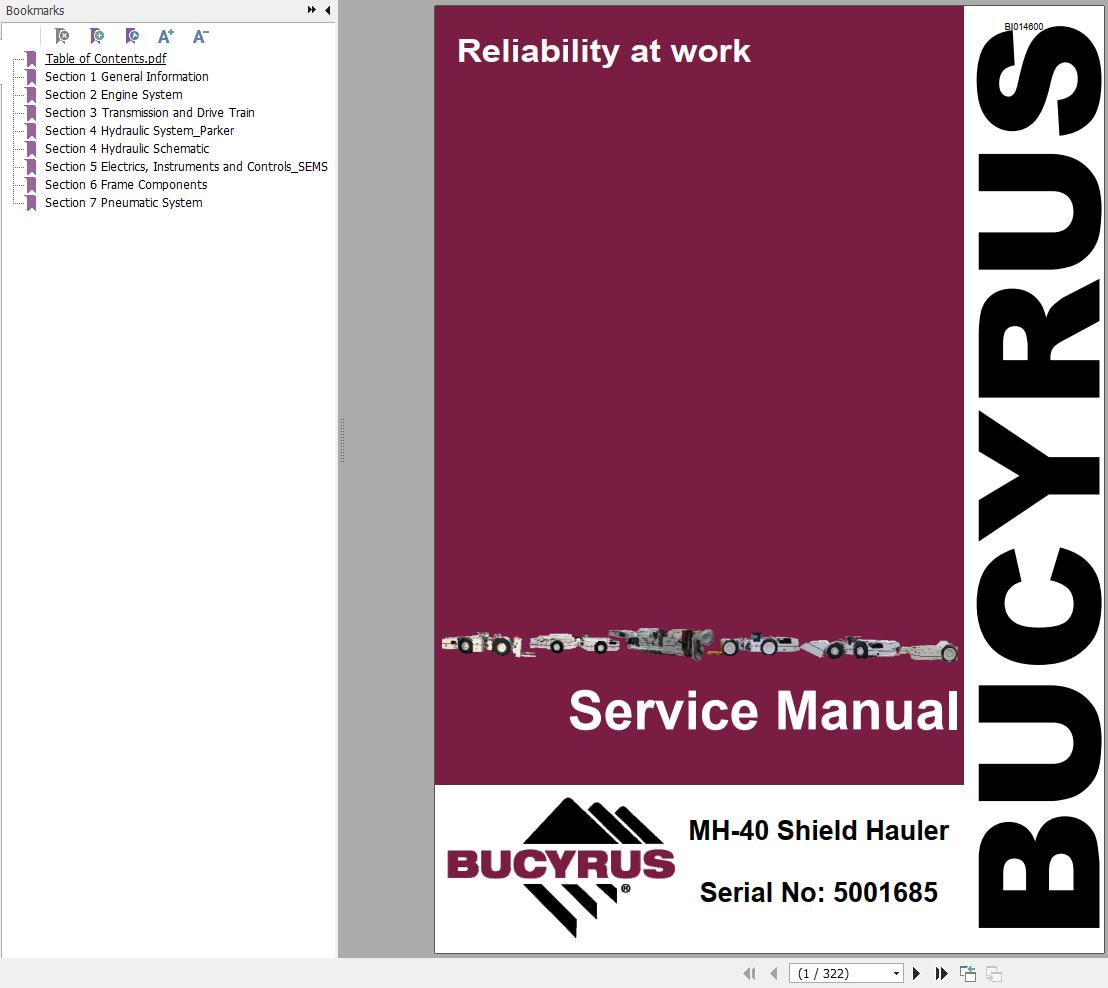Click the bookmark icon beside Section 4 Hydraulic System_Parker
Image resolution: width=1108 pixels, height=988 pixels.
(31, 131)
